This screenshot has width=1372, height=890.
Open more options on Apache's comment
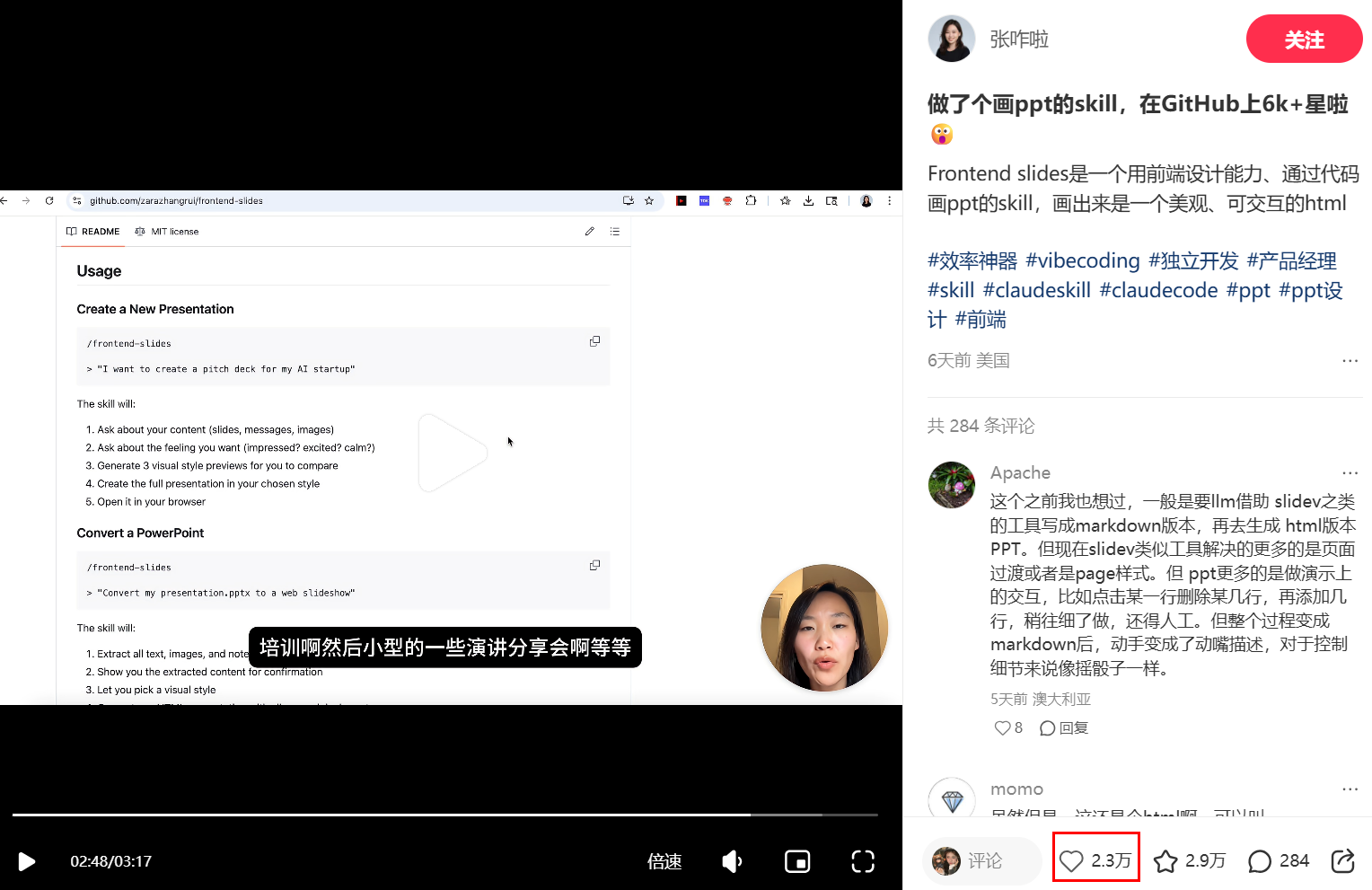click(x=1350, y=472)
